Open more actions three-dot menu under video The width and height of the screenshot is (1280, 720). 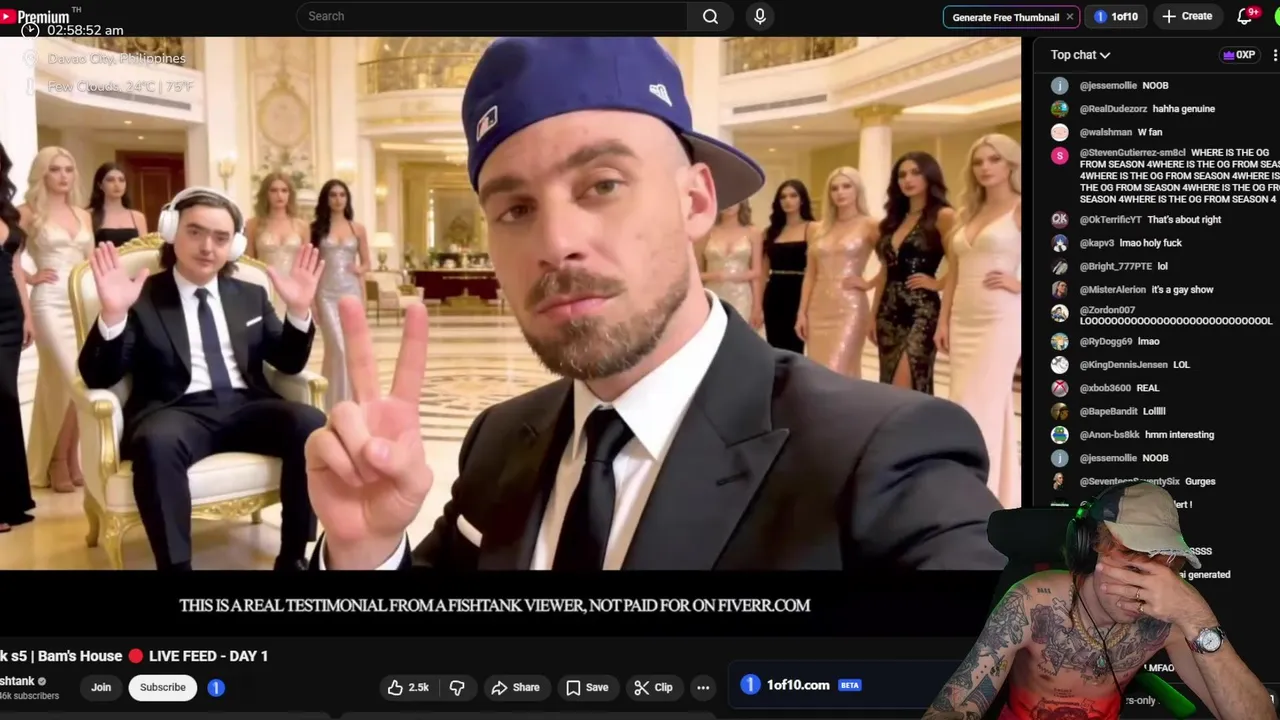[x=703, y=687]
